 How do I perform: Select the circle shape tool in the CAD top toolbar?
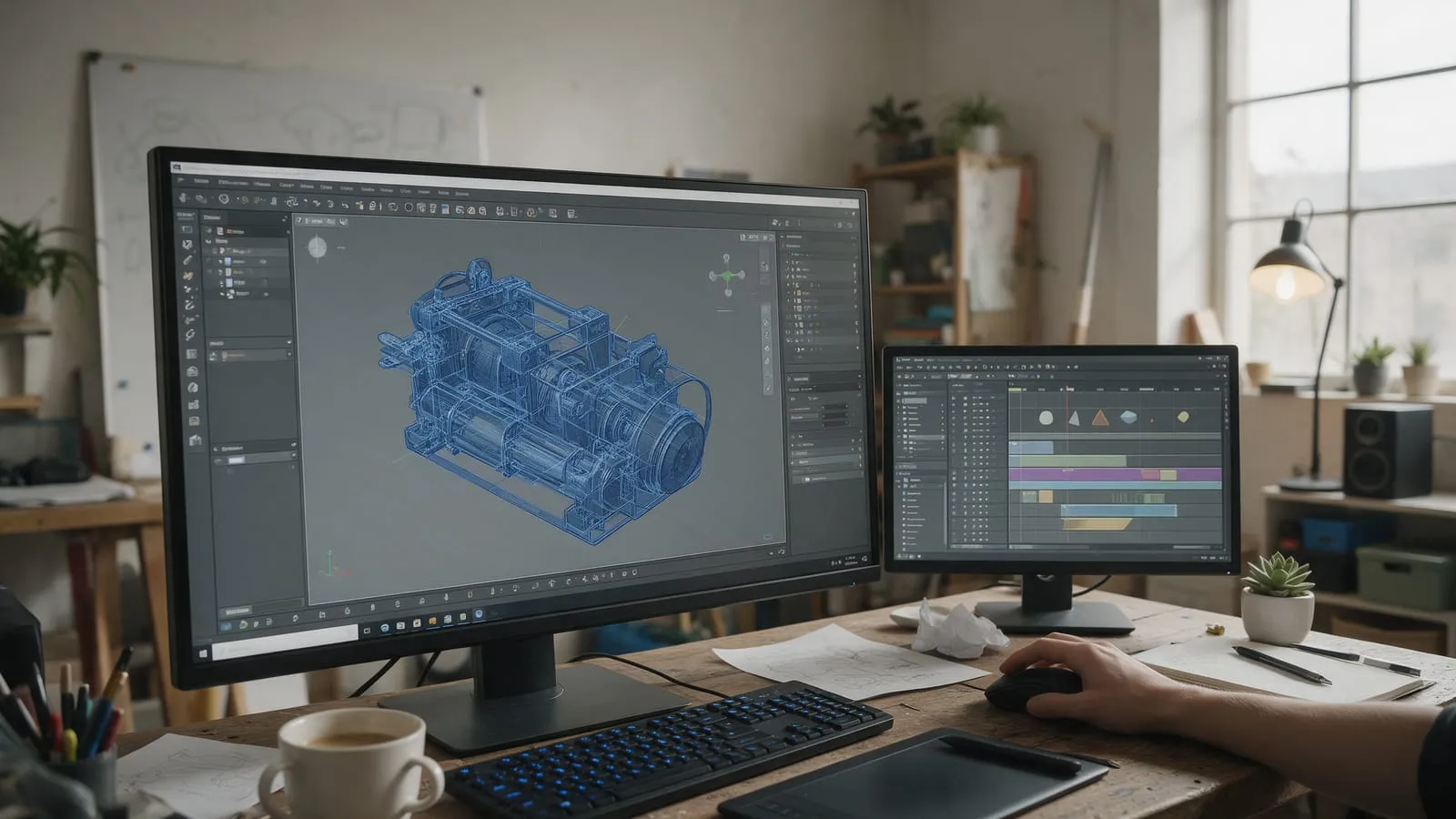tap(409, 207)
